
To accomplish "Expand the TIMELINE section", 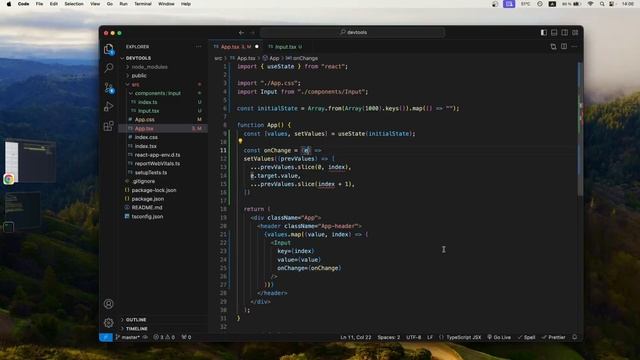I will [137, 329].
